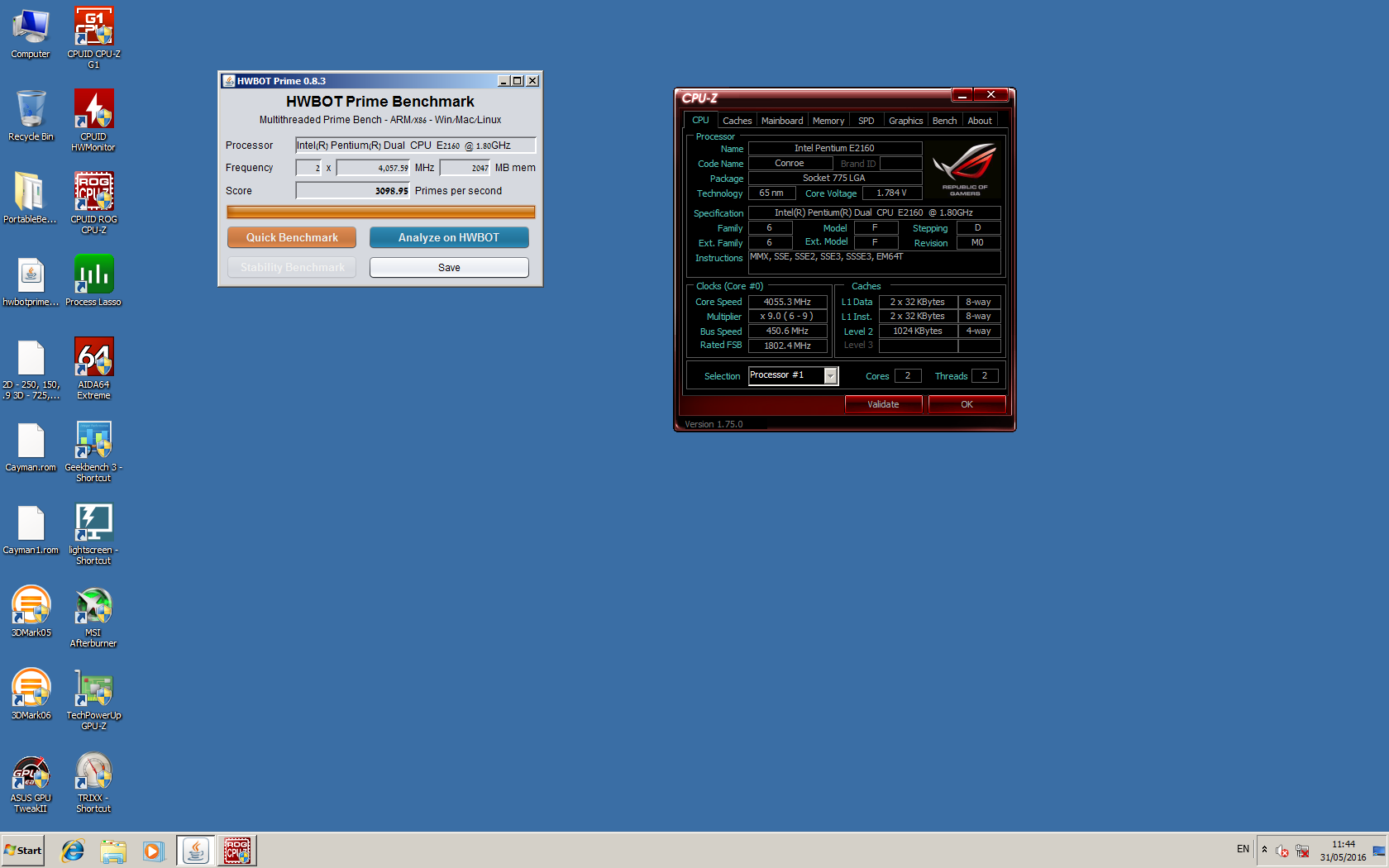Open the Start menu
This screenshot has height=868, width=1389.
[23, 851]
